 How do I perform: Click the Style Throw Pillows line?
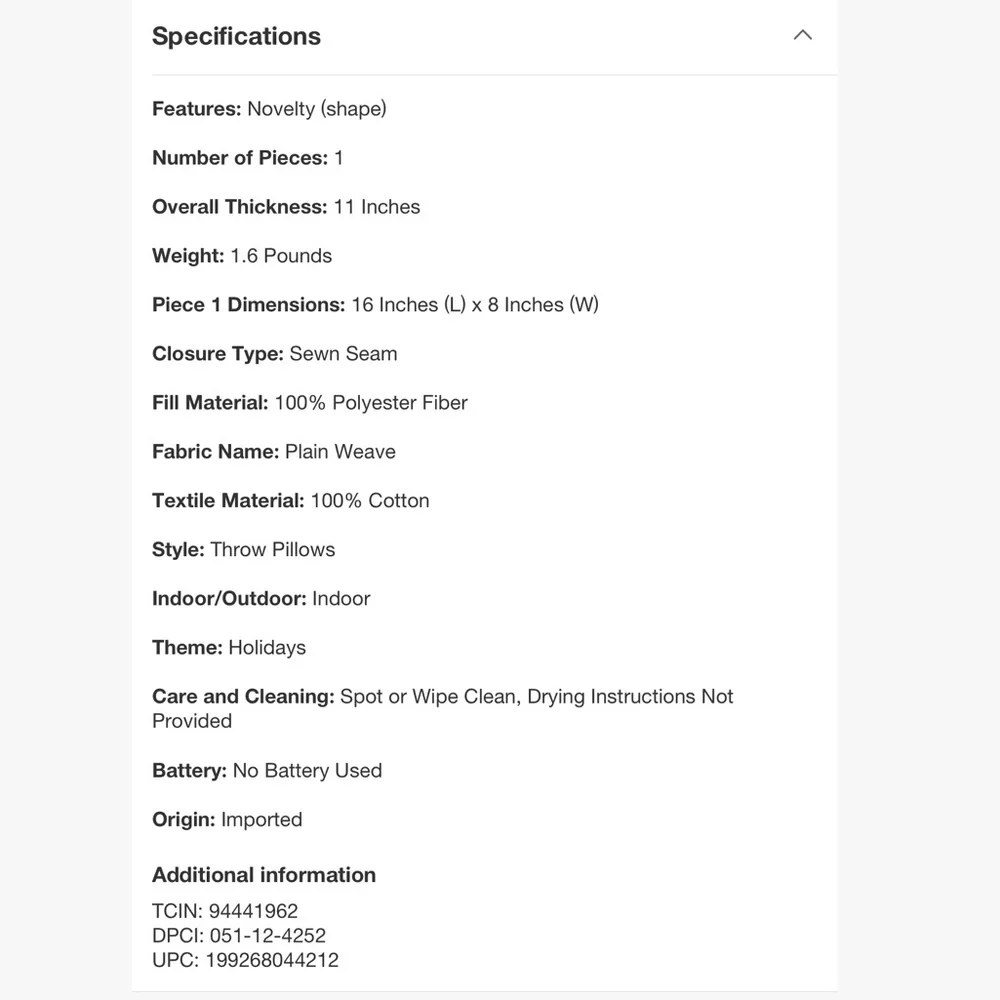point(243,550)
